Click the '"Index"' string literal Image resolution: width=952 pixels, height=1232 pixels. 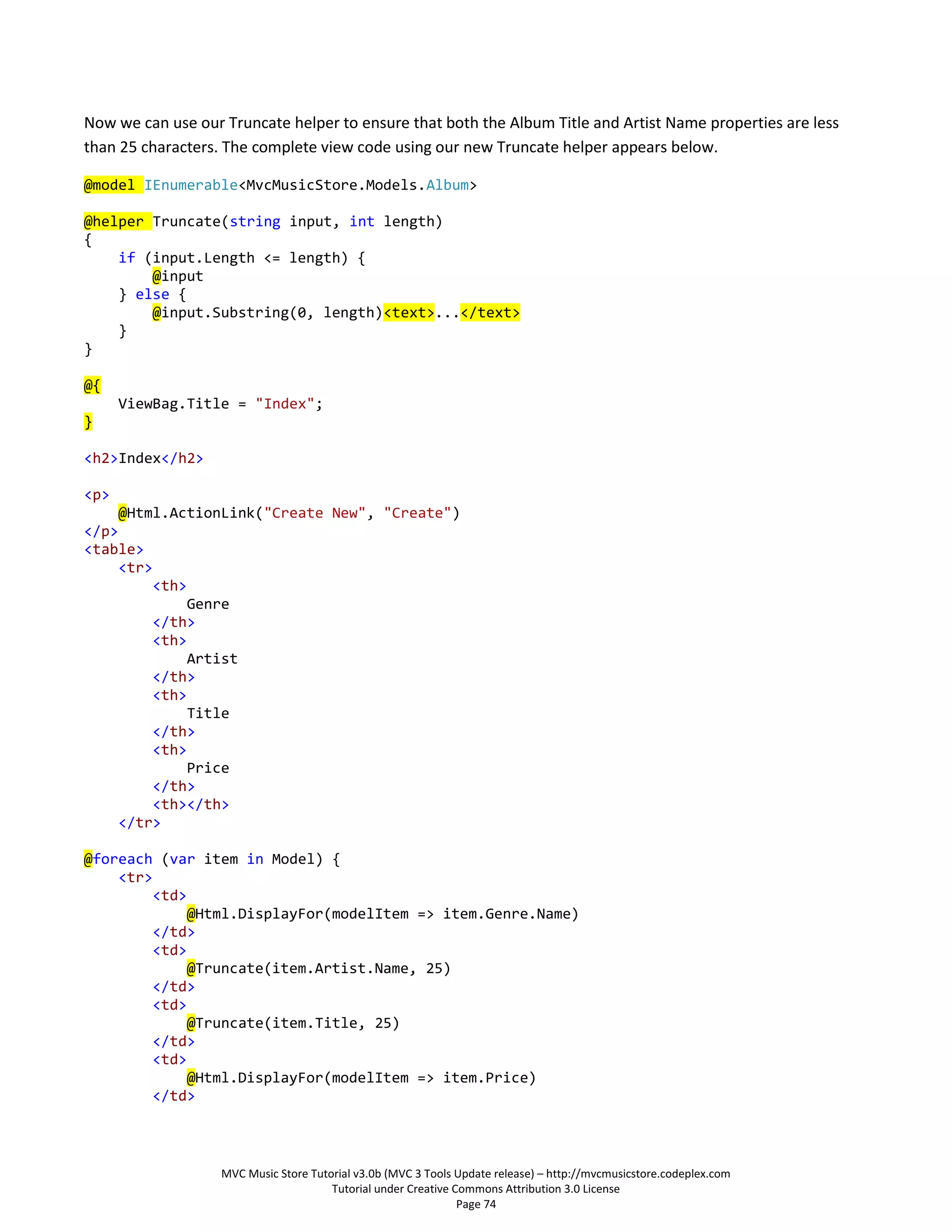tap(285, 404)
